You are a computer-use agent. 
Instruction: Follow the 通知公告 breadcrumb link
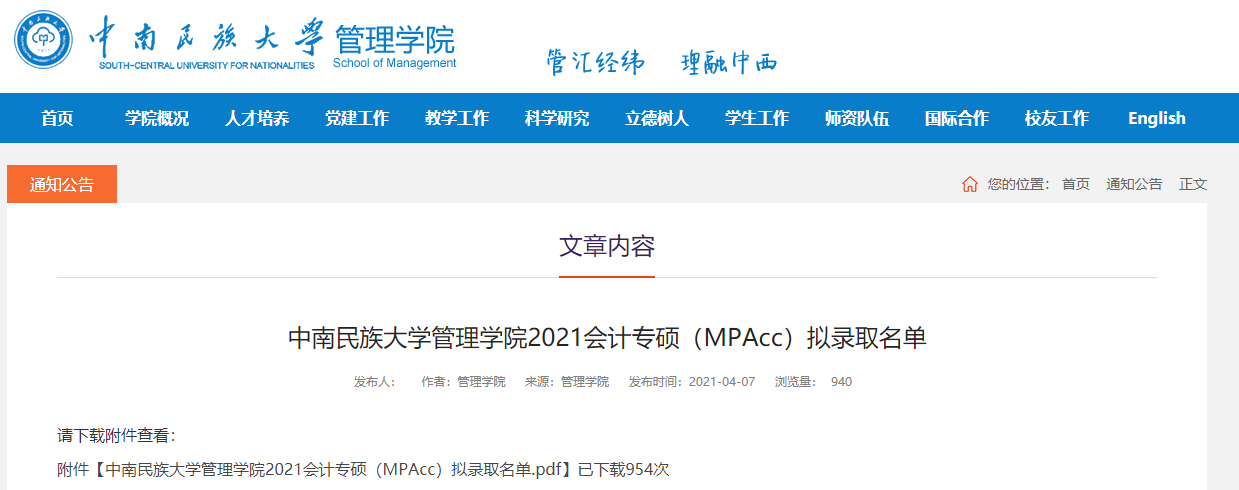[1134, 184]
